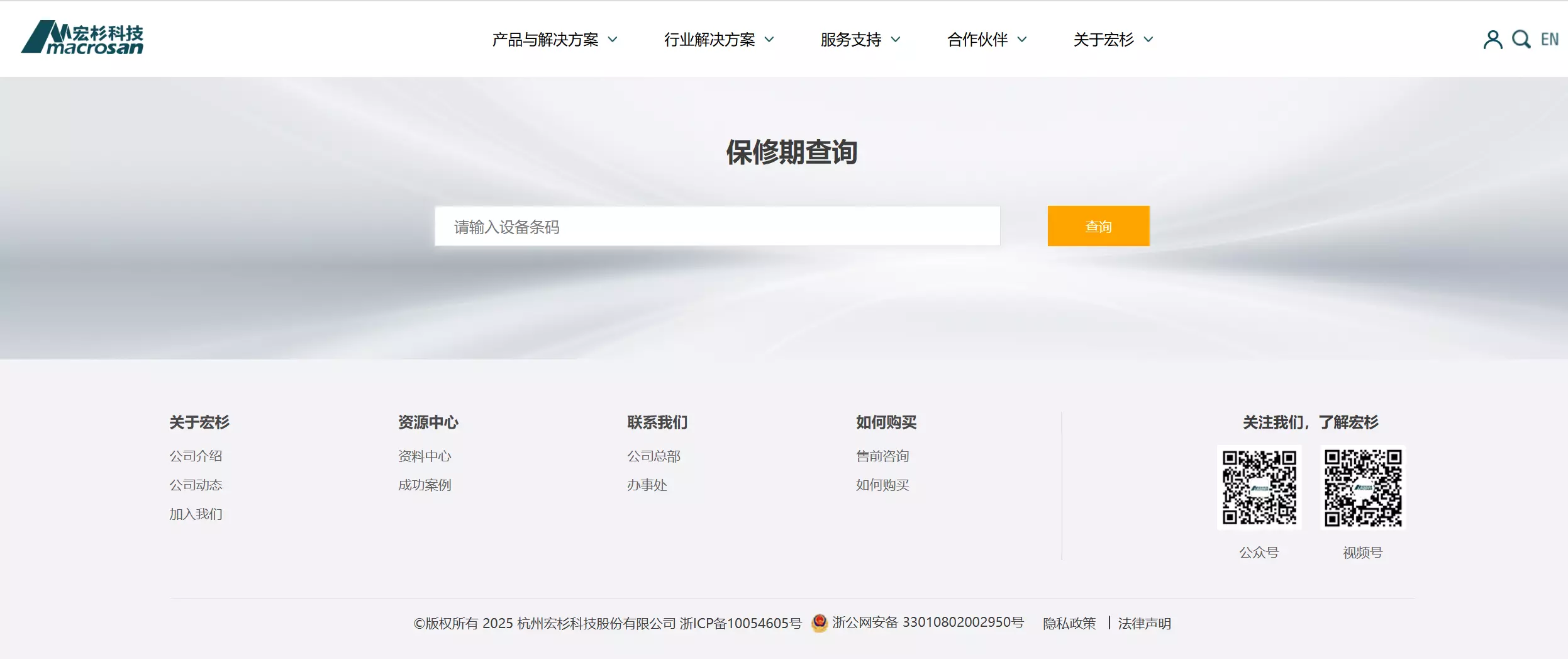Visit the 售前咨询 link
The image size is (1568, 659).
pyautogui.click(x=882, y=456)
